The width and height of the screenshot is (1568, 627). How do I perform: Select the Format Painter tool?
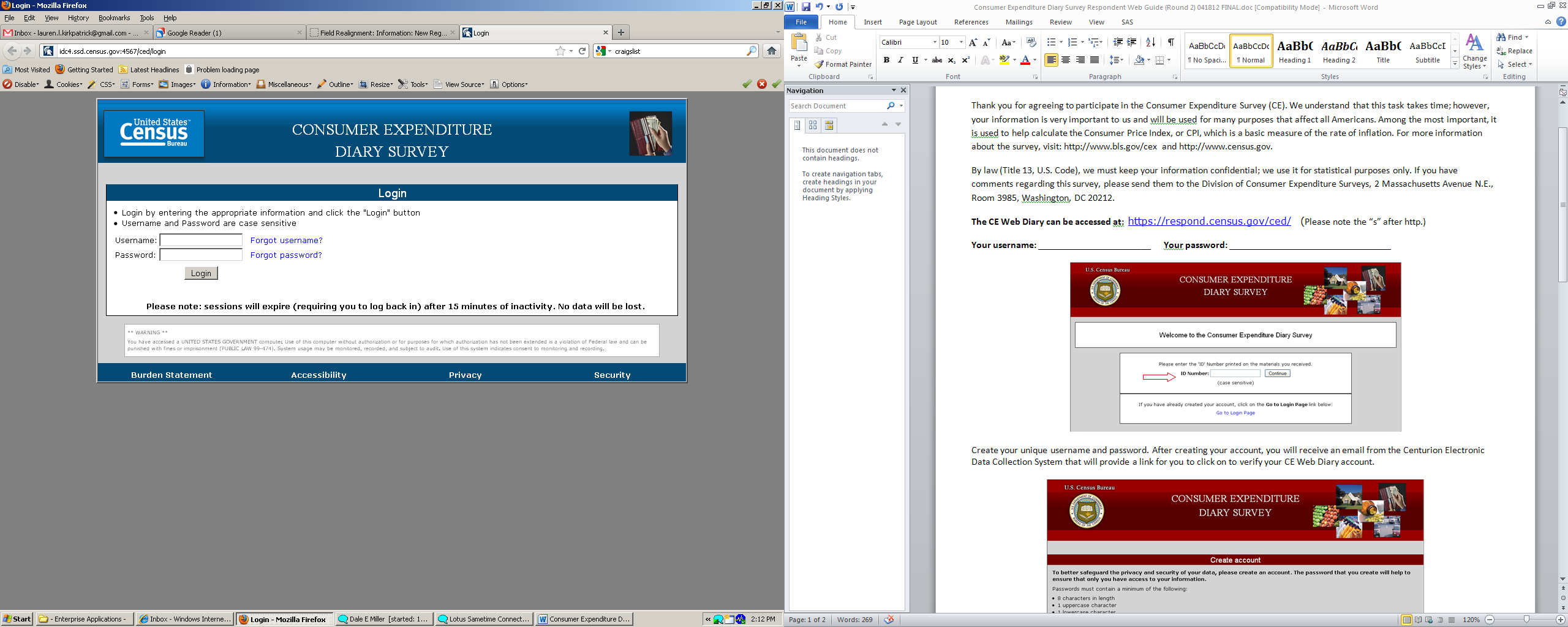click(843, 64)
